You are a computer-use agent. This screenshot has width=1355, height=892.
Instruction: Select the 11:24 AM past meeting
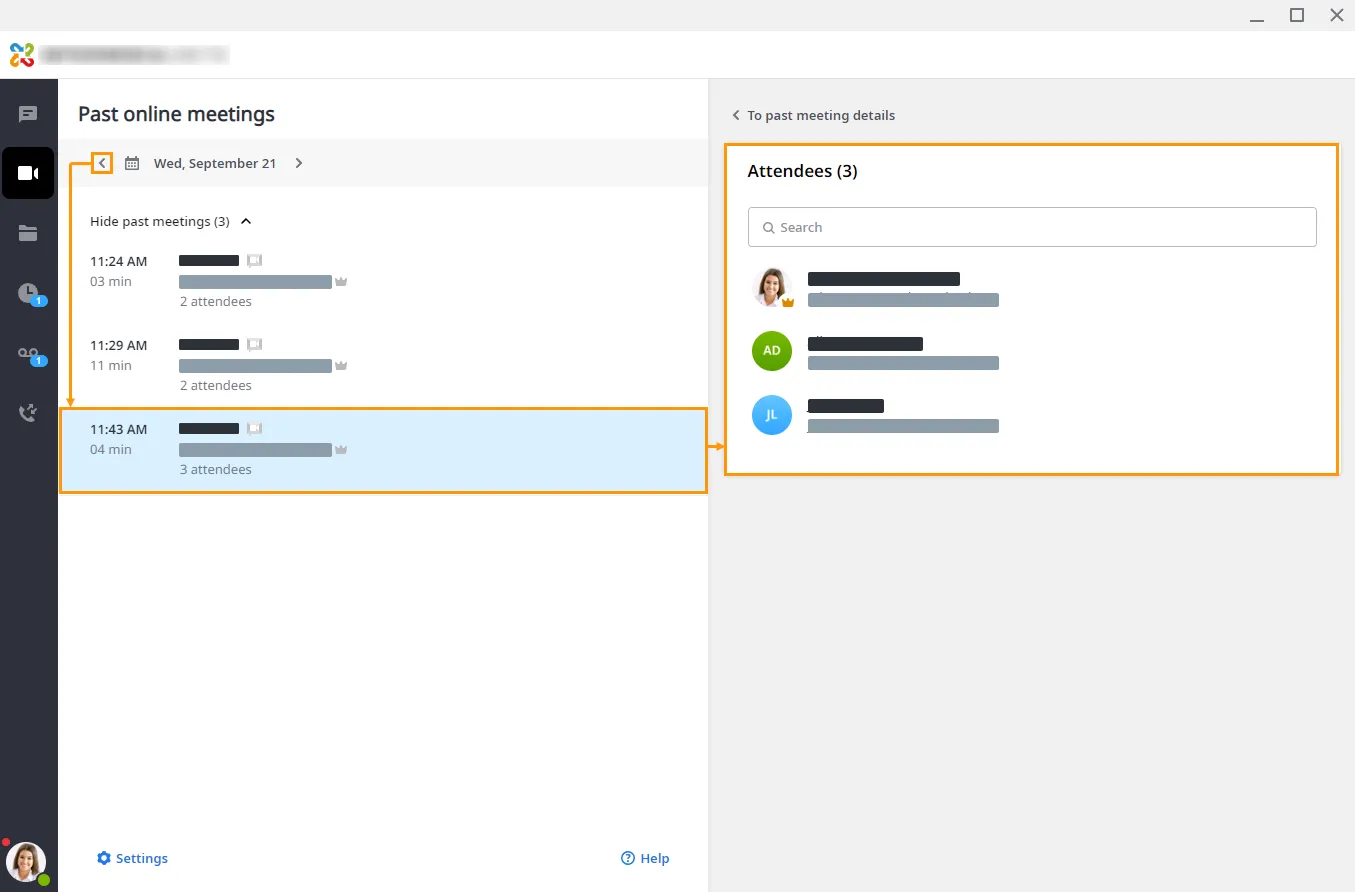tap(383, 281)
